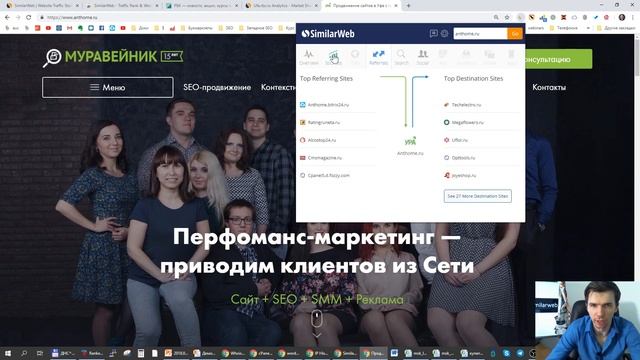Open the Западное SEO bookmark folder
Image resolution: width=640 pixels, height=360 pixels.
(256, 28)
